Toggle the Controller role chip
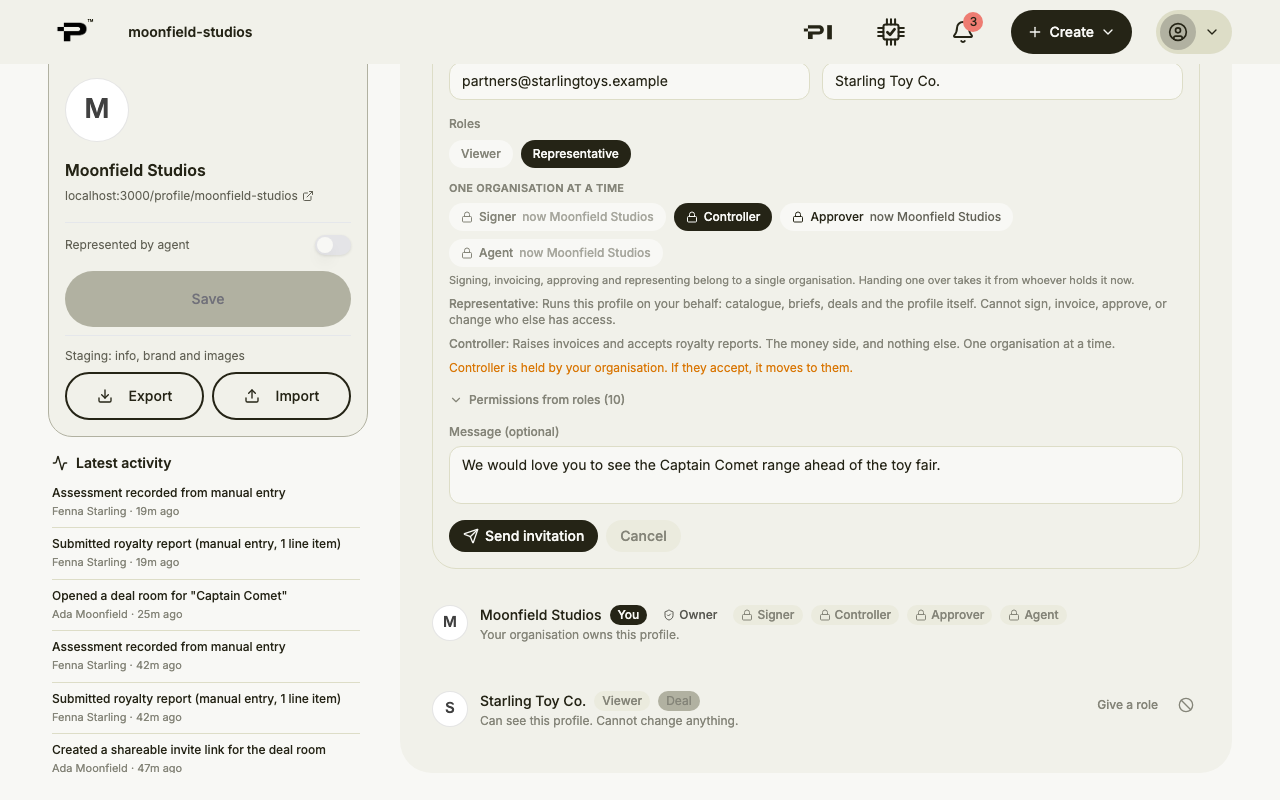1280x800 pixels. pos(723,217)
